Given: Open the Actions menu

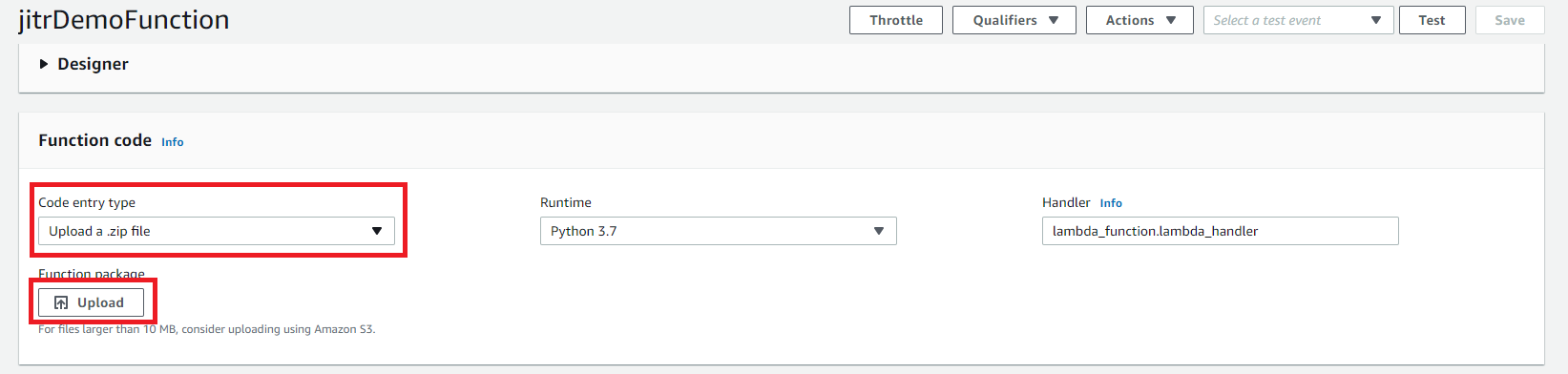Looking at the screenshot, I should pos(1139,20).
